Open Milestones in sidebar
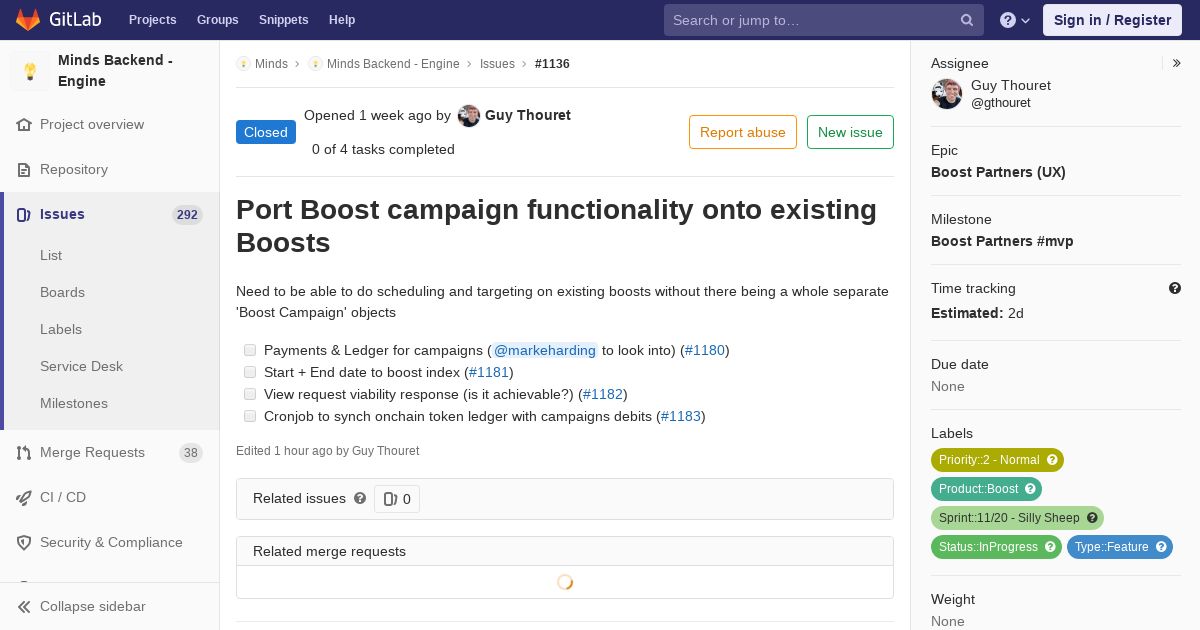1200x630 pixels. (x=74, y=404)
